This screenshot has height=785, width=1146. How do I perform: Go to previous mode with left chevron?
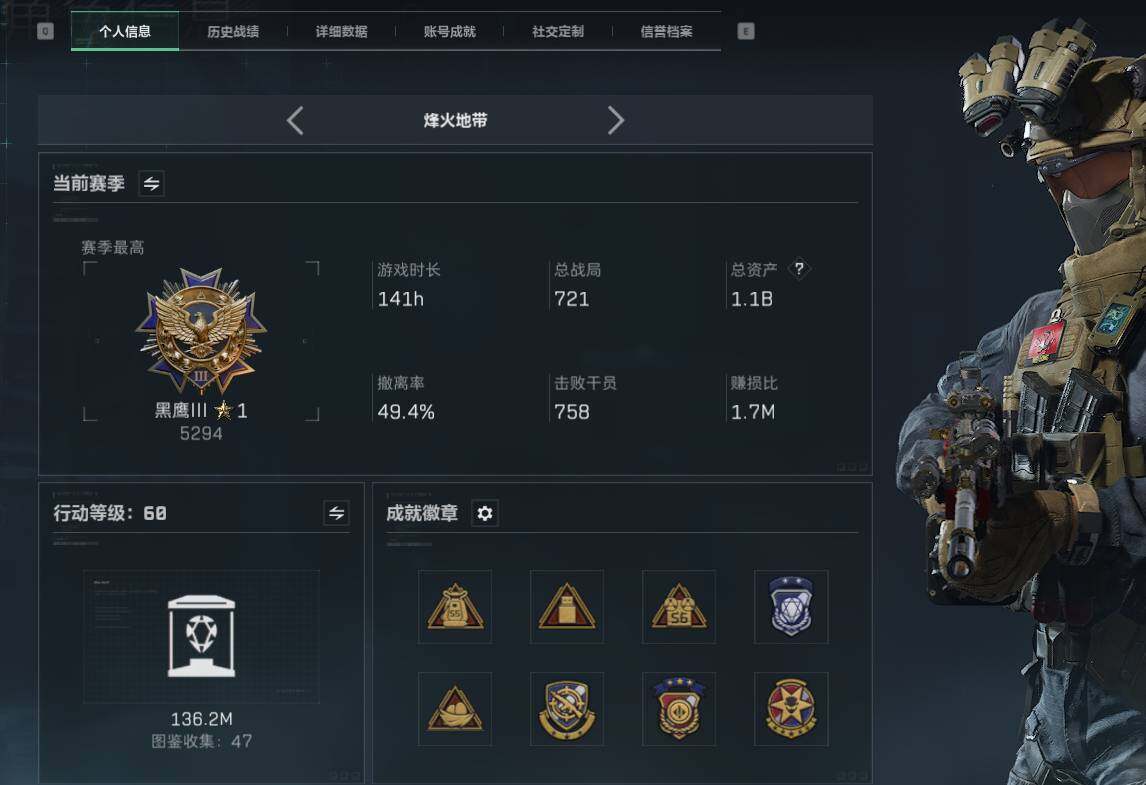click(x=295, y=121)
